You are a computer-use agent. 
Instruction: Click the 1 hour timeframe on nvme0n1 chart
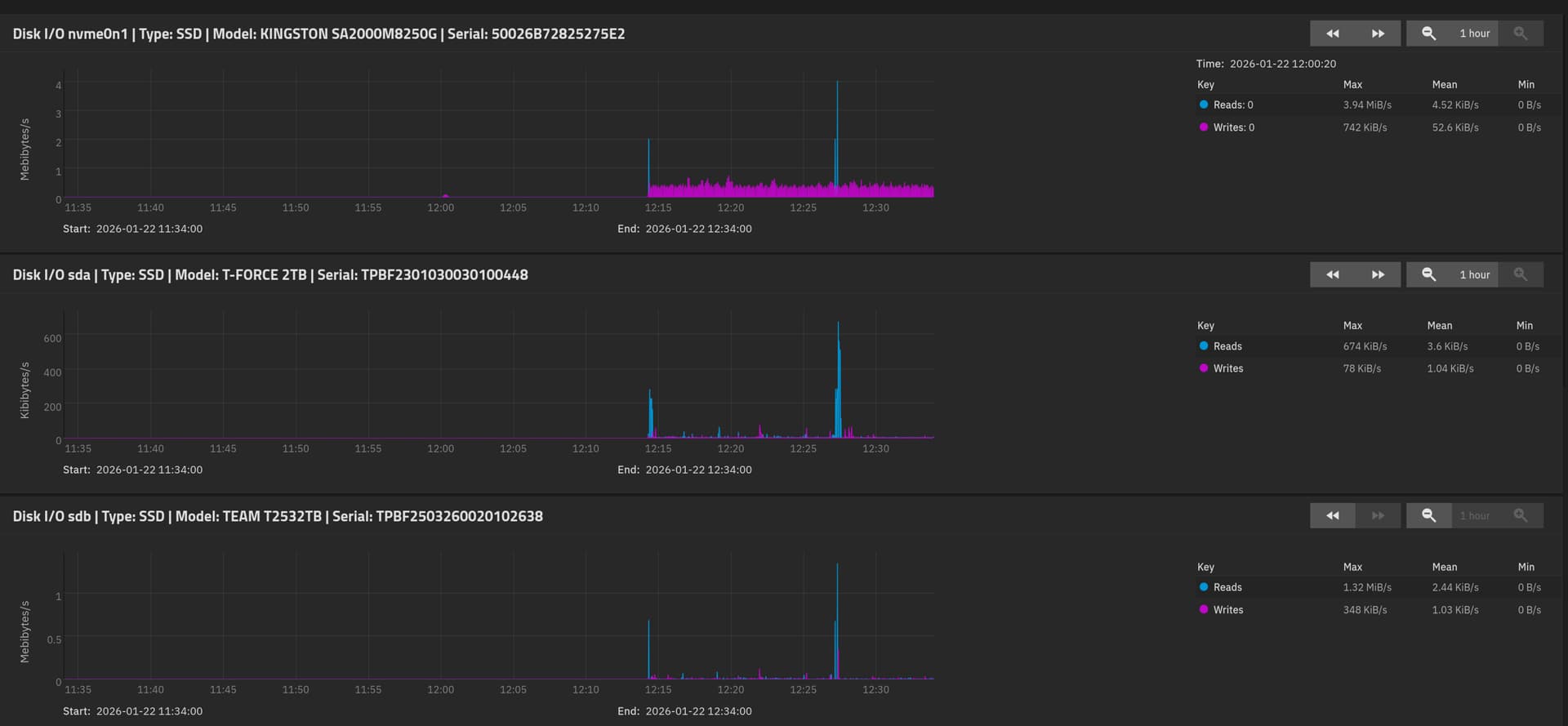coord(1474,33)
